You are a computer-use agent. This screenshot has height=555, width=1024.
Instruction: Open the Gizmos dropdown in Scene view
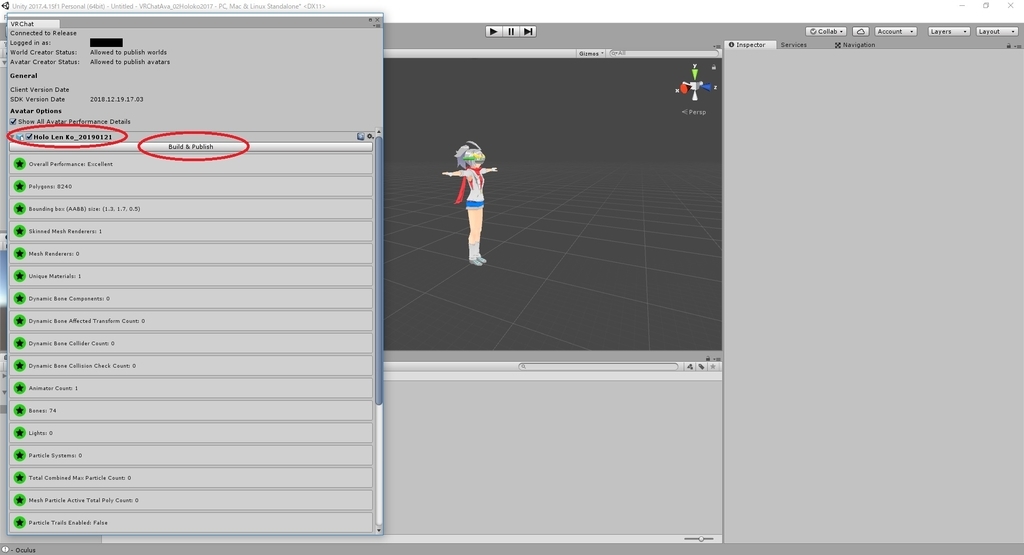[x=591, y=54]
